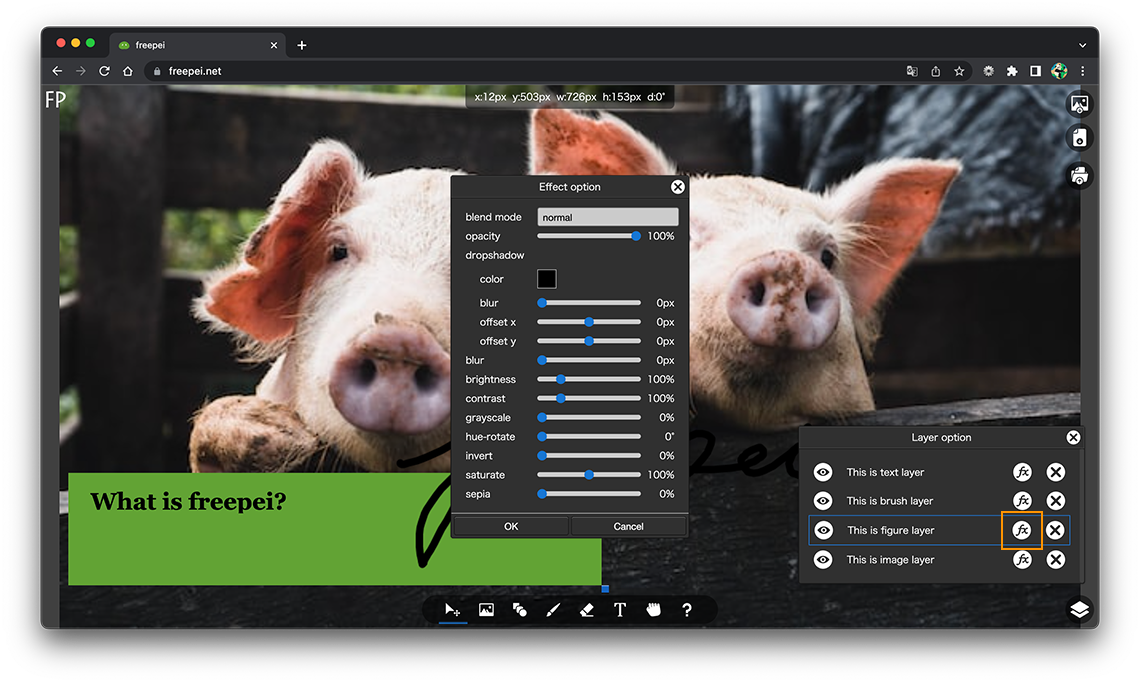1140x683 pixels.
Task: Close the Layer option panel
Action: point(1073,437)
